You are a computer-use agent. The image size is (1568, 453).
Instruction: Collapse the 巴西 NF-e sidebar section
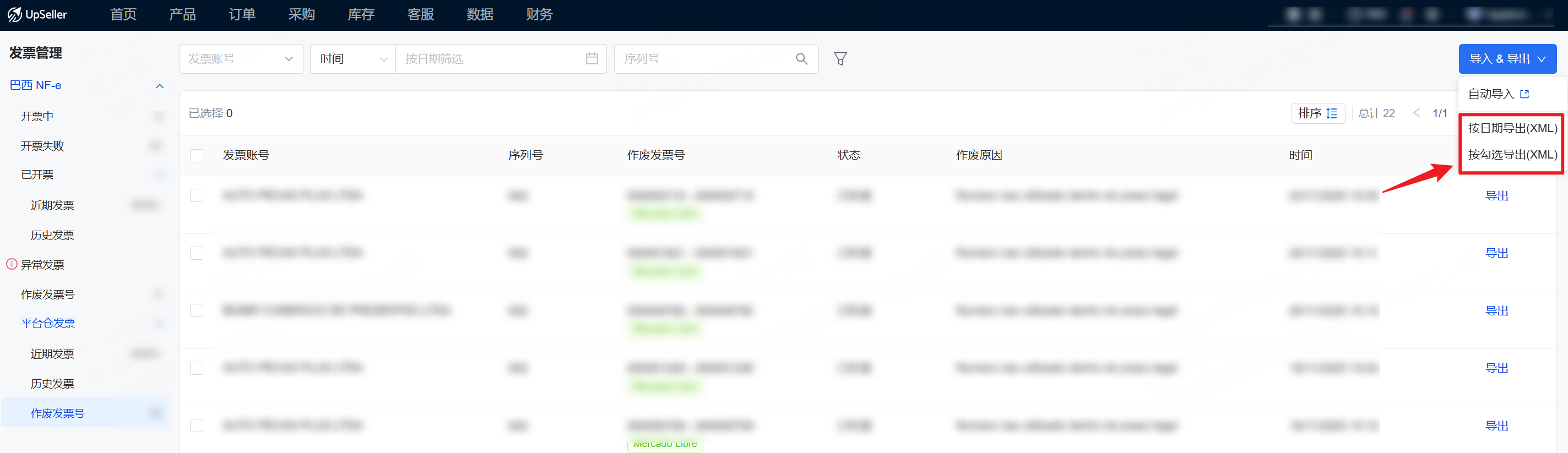(160, 86)
